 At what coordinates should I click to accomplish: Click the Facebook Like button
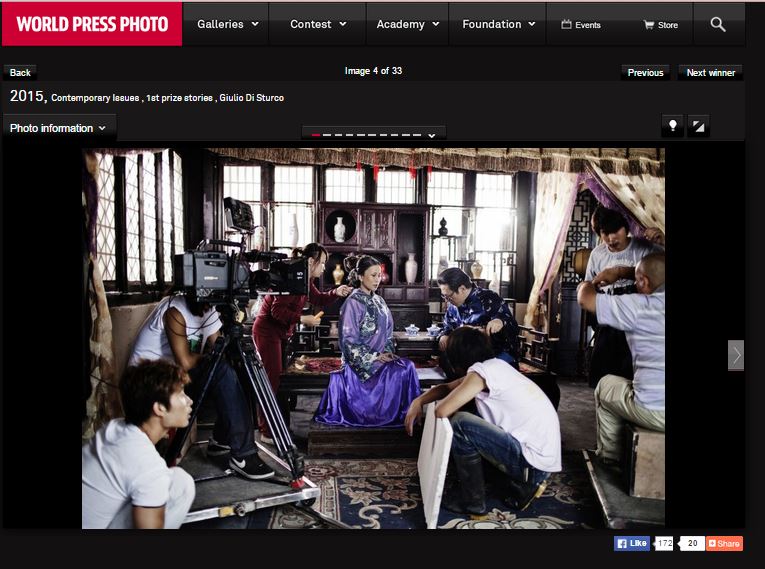pyautogui.click(x=632, y=543)
